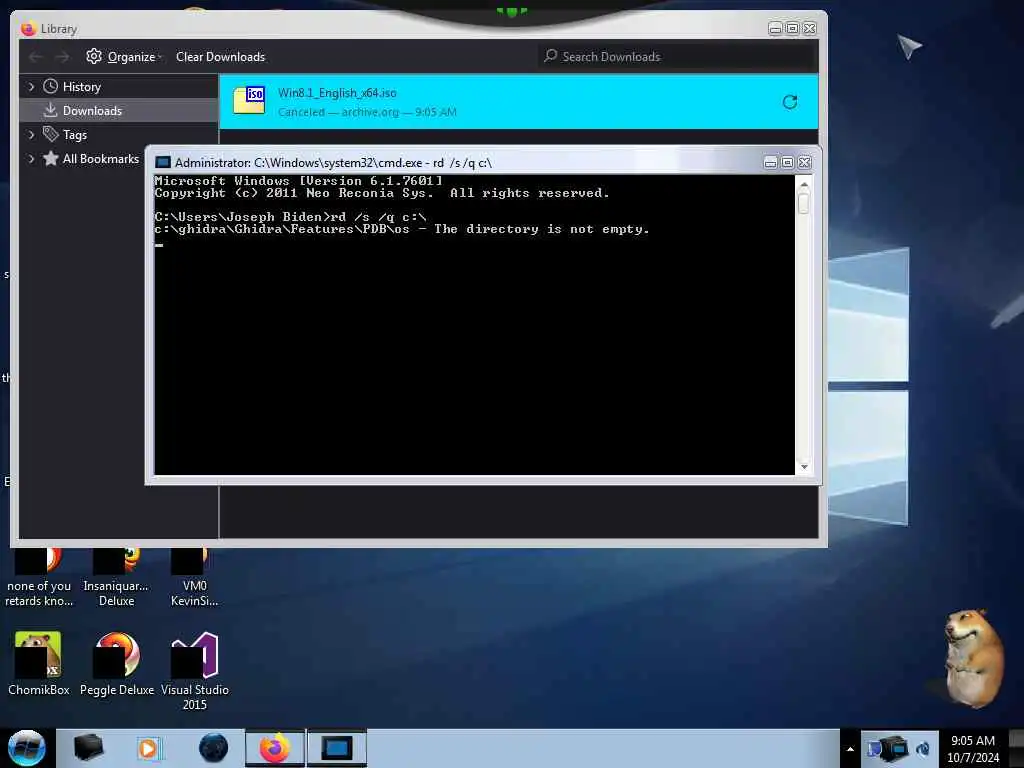The image size is (1024, 768).
Task: Click Clear Downloads button
Action: pyautogui.click(x=220, y=57)
